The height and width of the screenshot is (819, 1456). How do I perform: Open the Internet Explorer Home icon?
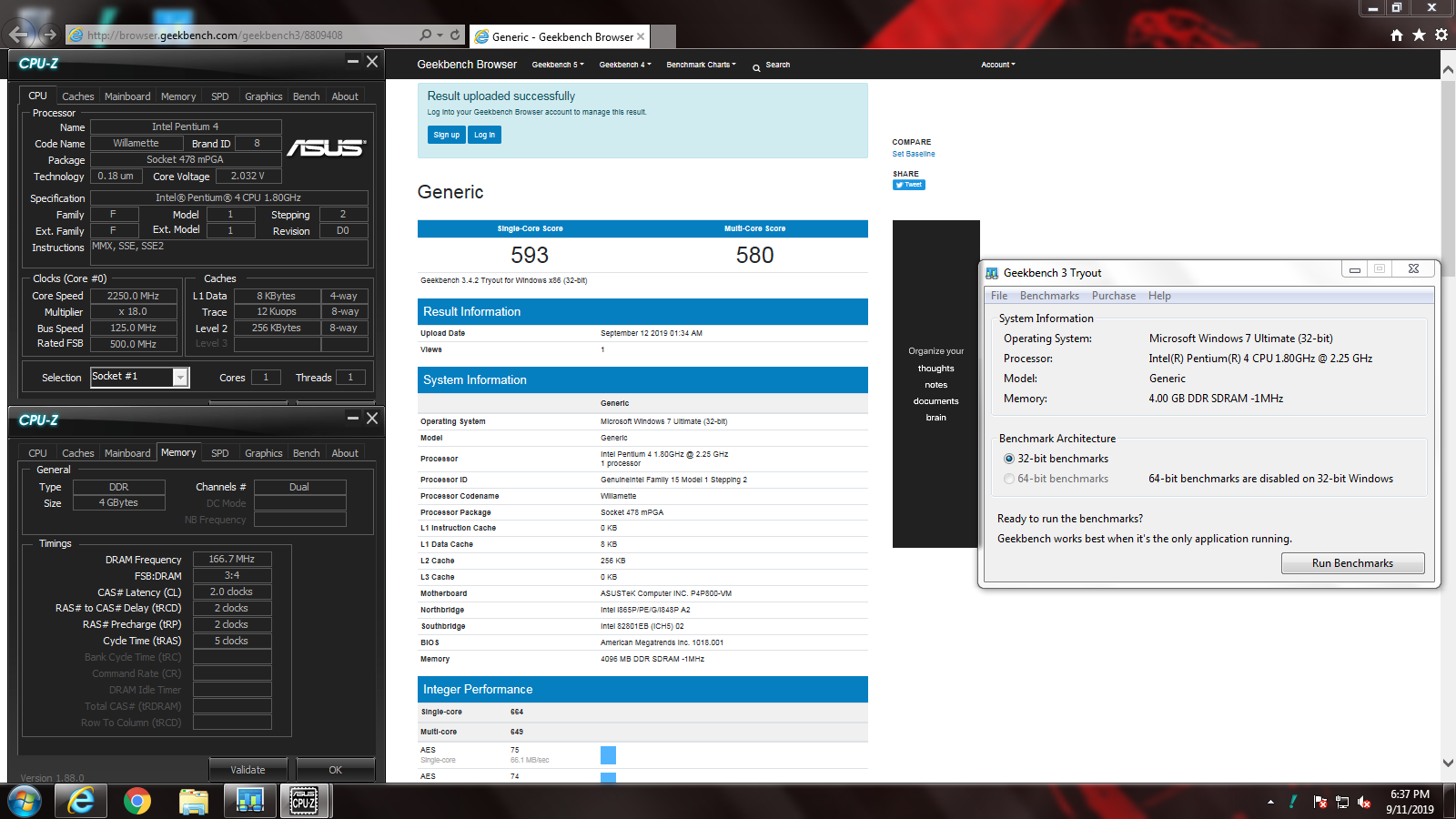[x=1397, y=35]
